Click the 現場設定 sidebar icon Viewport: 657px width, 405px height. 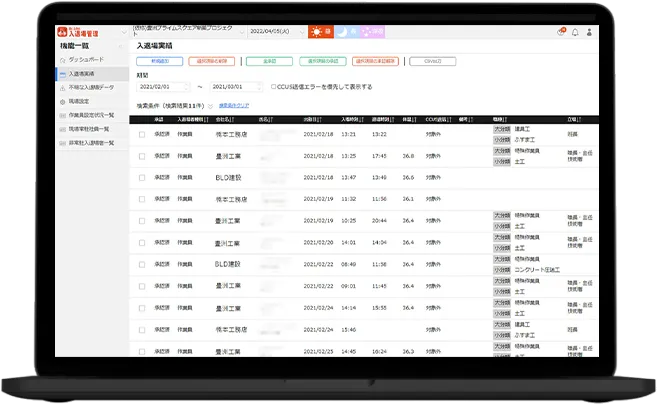tap(63, 102)
